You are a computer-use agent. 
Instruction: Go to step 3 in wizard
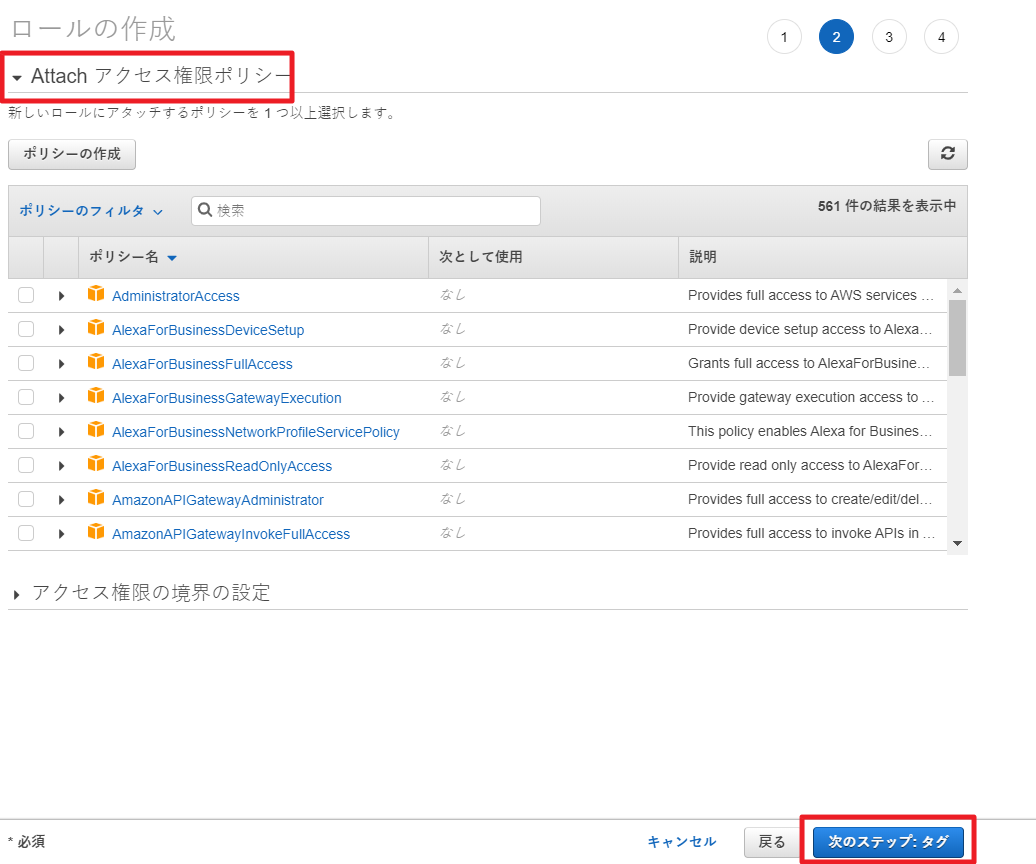tap(889, 38)
